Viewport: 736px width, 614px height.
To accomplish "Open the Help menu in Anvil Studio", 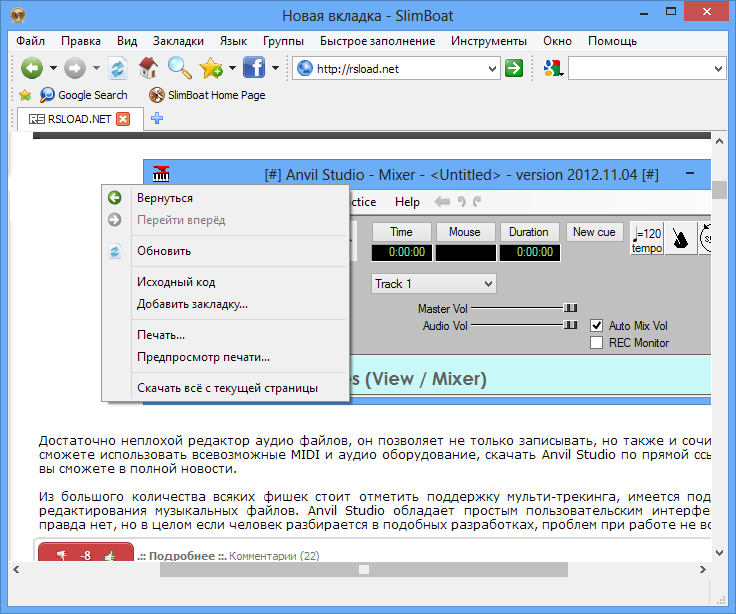I will [x=407, y=202].
